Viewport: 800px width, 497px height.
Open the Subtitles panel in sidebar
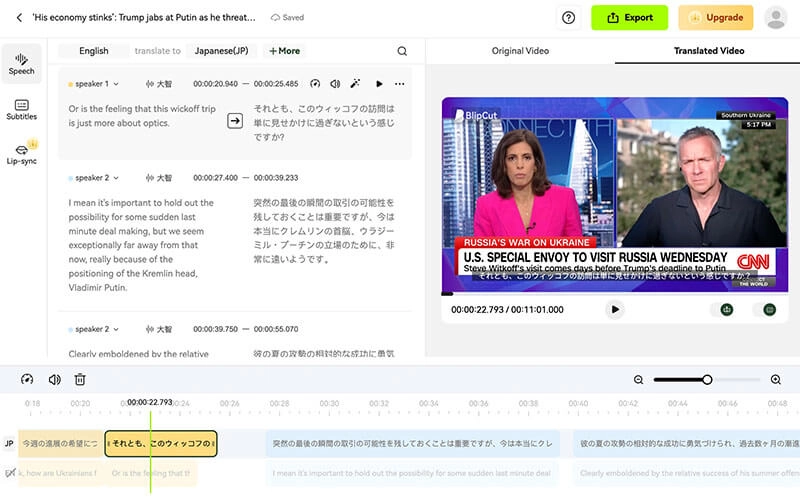point(21,110)
